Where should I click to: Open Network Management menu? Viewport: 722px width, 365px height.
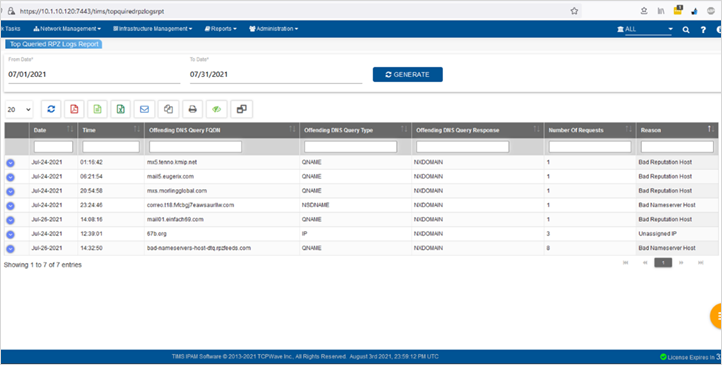[67, 29]
